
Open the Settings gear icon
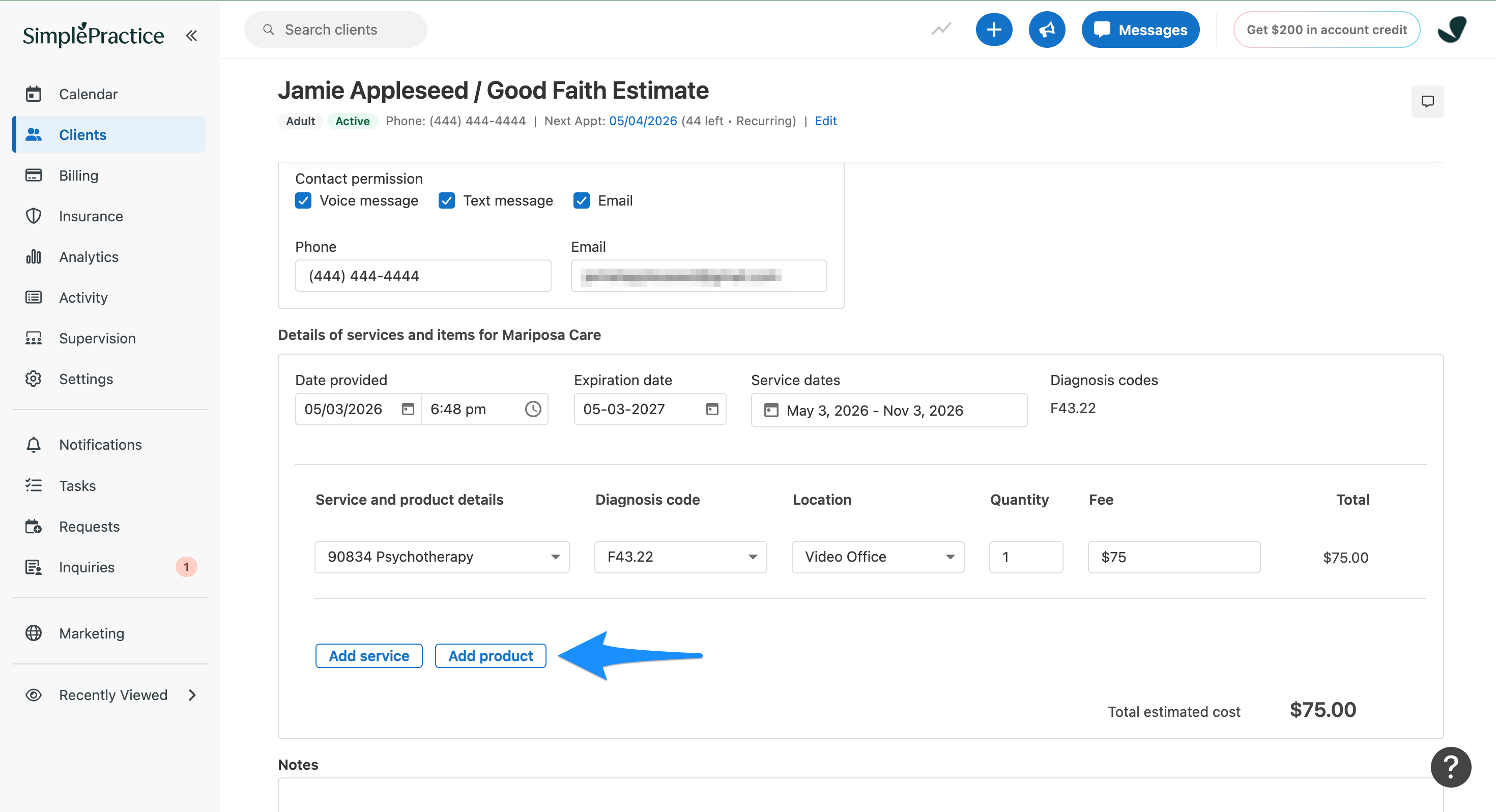tap(34, 378)
